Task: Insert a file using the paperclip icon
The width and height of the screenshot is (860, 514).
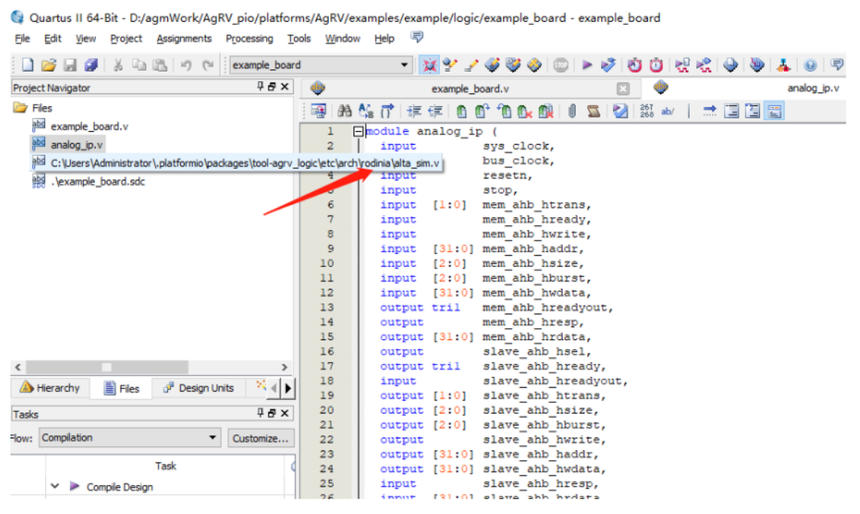Action: 572,111
